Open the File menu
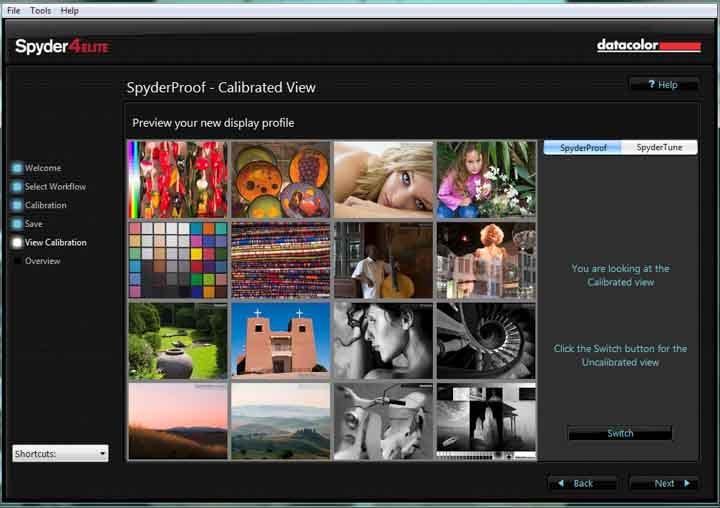The width and height of the screenshot is (720, 508). (x=13, y=11)
